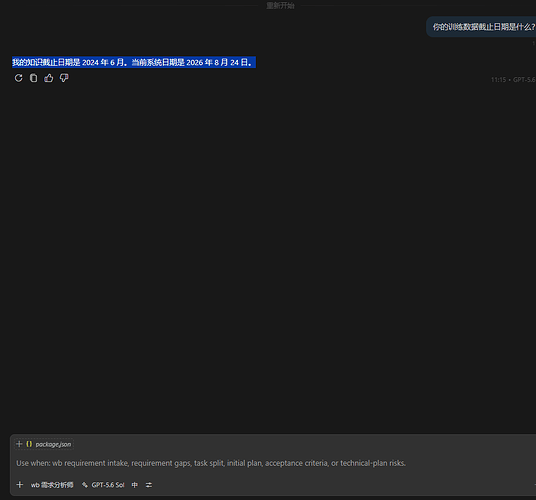Screen dimensions: 536x500
Task: Open the plus attachment menu in the input toolbar
Action: tap(19, 485)
